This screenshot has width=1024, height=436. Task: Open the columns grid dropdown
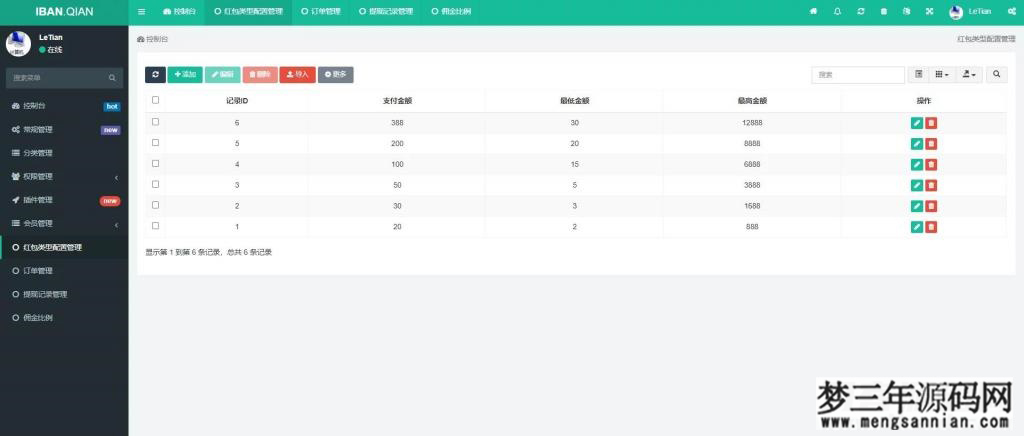coord(942,74)
